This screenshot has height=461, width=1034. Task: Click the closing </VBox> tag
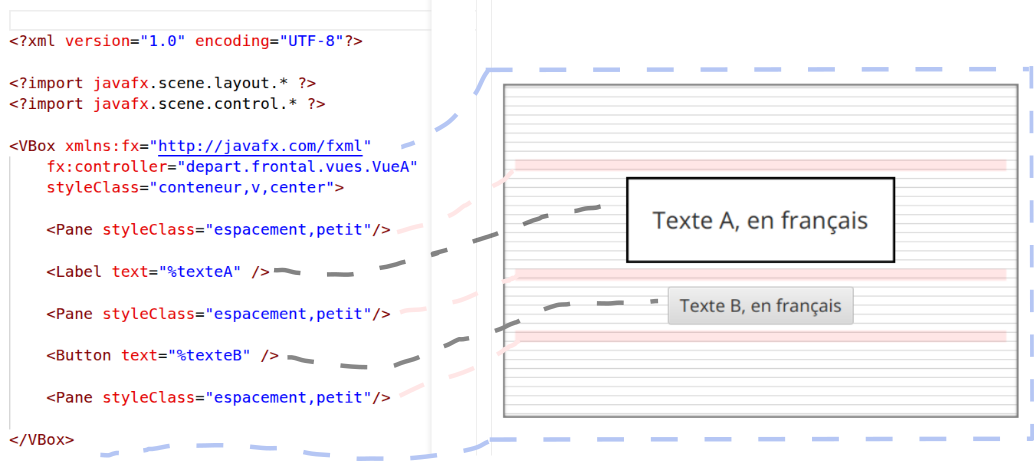[42, 440]
